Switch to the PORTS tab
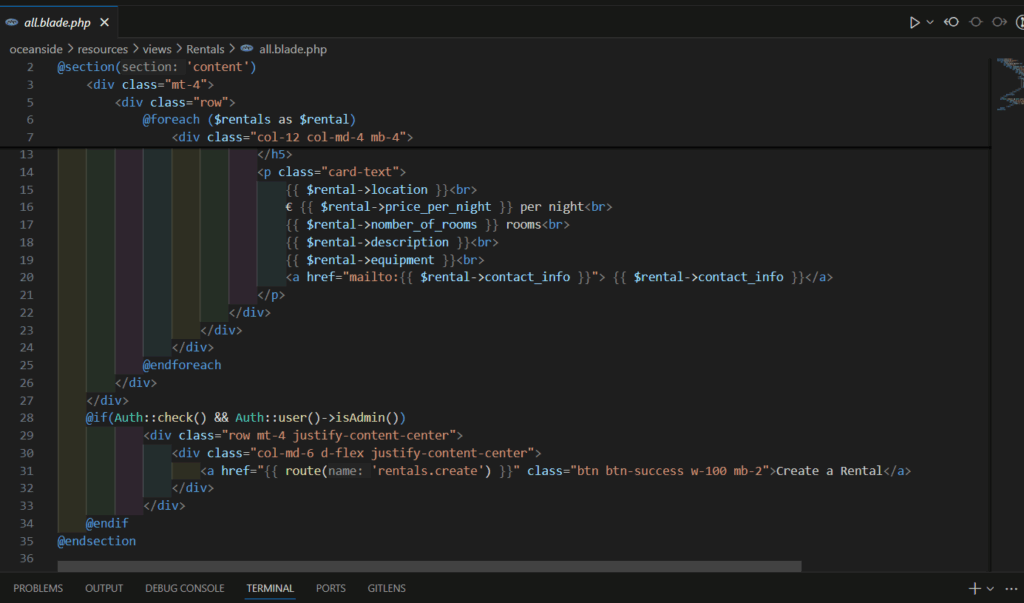Viewport: 1024px width, 603px height. (330, 588)
